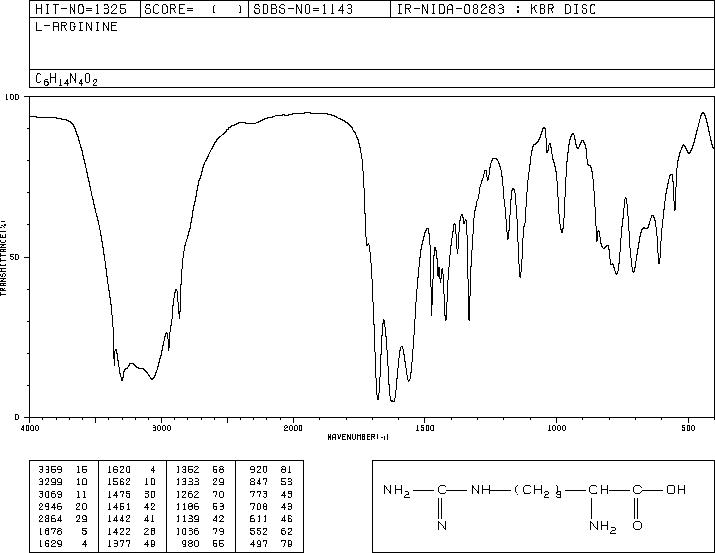715x553 pixels.
Task: Click the 100 tick on transmittance axis
Action: coord(12,97)
